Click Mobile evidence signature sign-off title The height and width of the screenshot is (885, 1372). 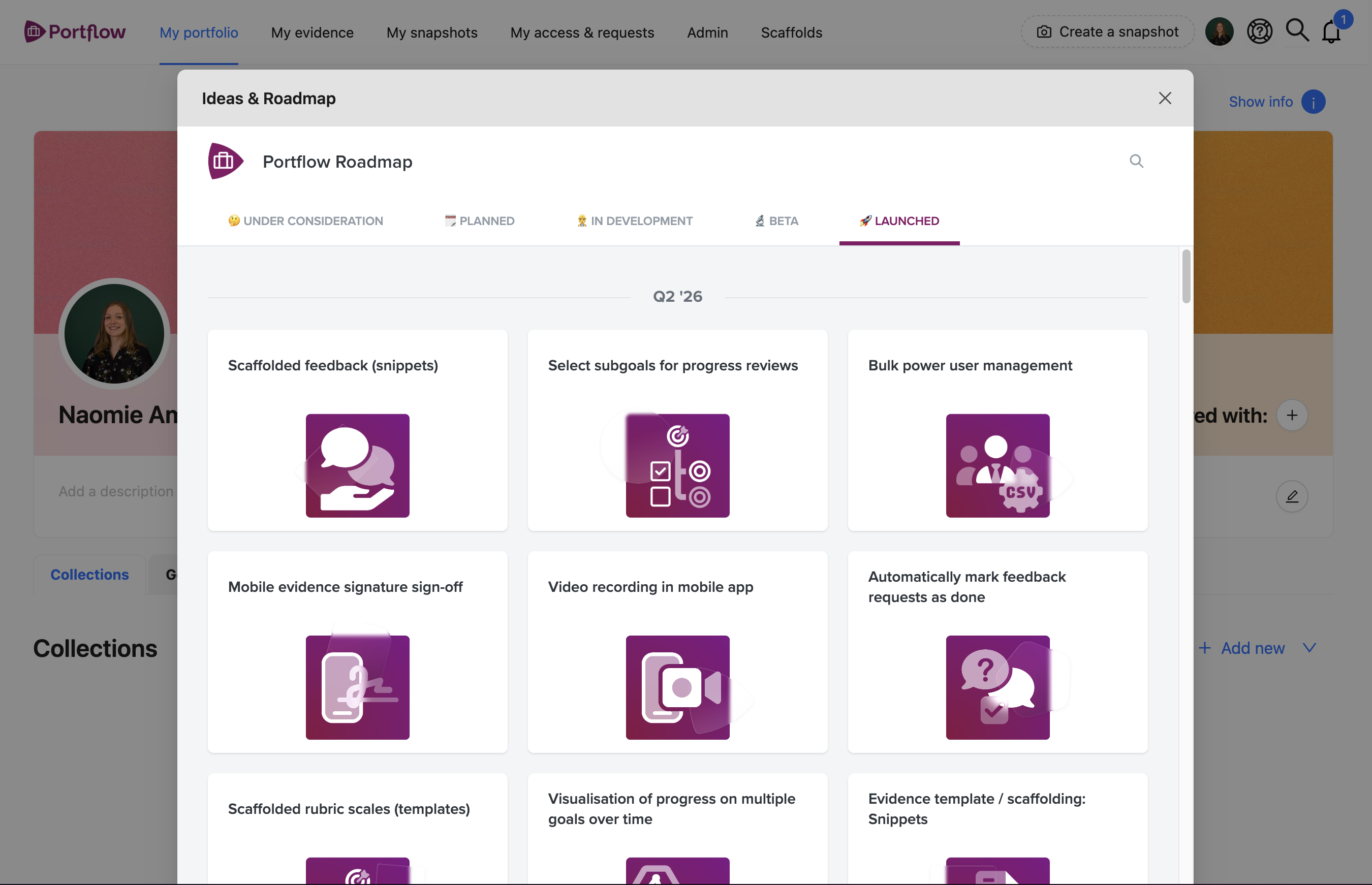(345, 587)
